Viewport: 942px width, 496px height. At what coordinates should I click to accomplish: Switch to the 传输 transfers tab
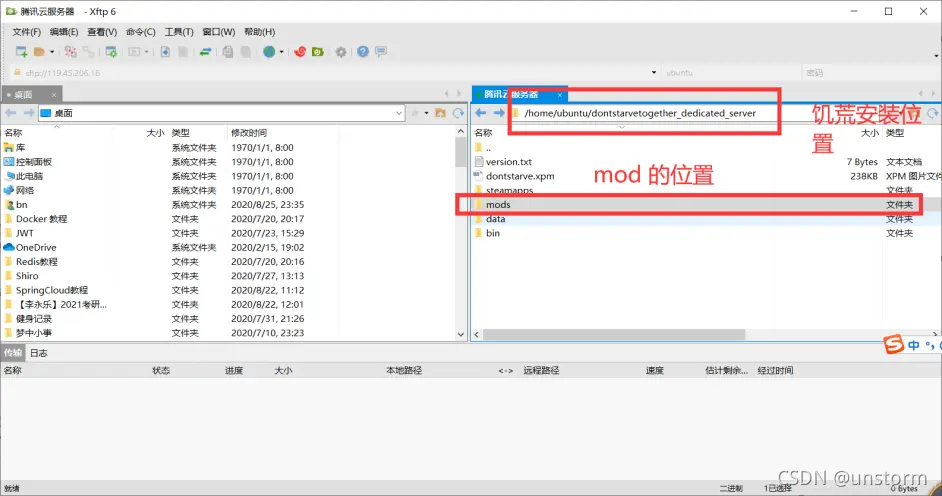click(x=13, y=353)
